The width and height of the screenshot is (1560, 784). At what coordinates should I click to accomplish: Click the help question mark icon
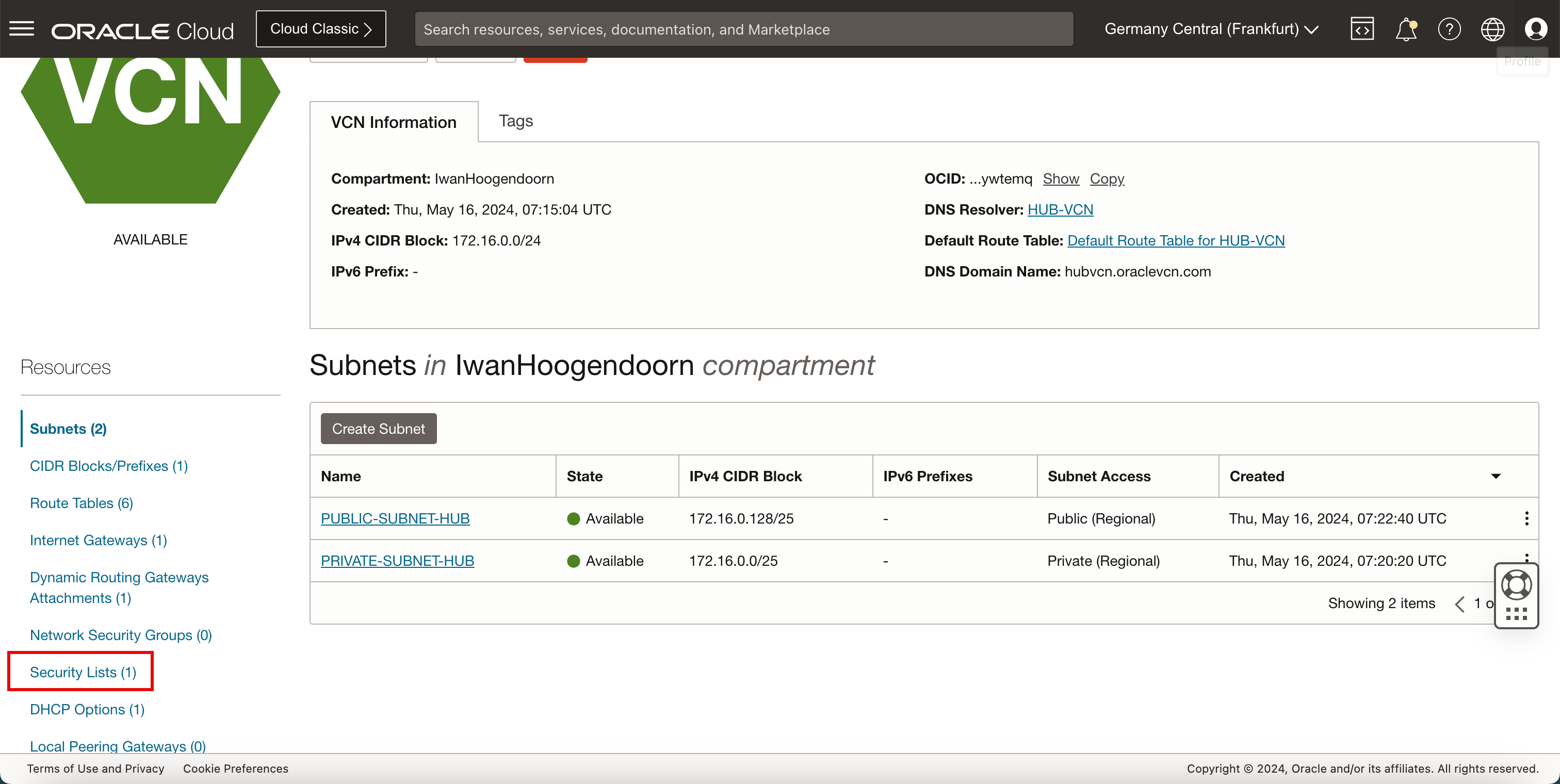[1449, 29]
